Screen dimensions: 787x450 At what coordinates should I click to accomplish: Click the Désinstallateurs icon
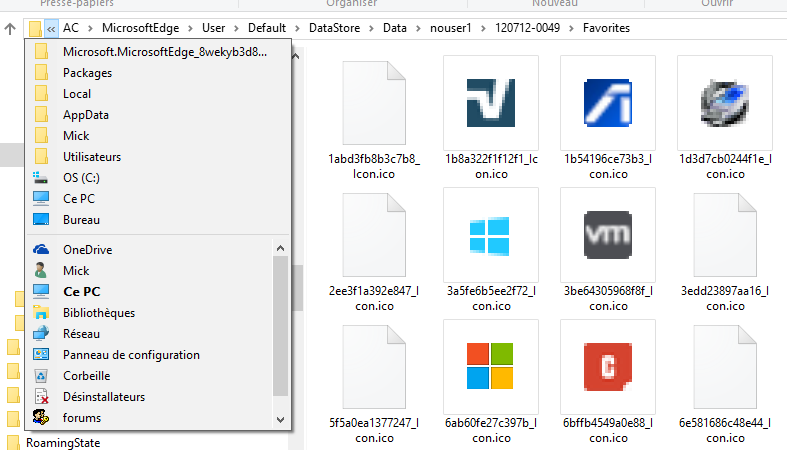click(x=41, y=397)
